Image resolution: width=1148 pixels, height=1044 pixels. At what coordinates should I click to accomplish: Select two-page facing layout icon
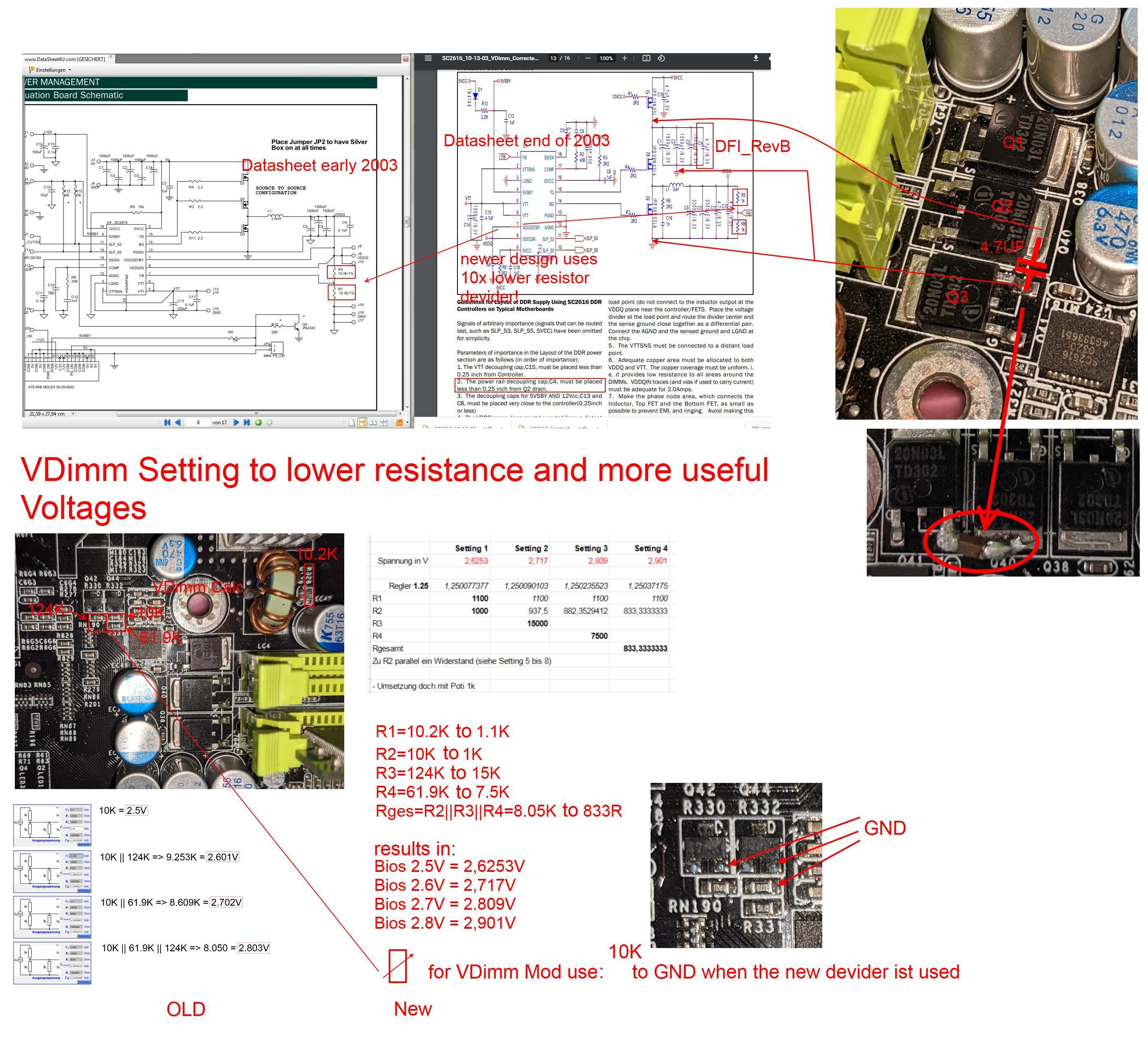373,423
